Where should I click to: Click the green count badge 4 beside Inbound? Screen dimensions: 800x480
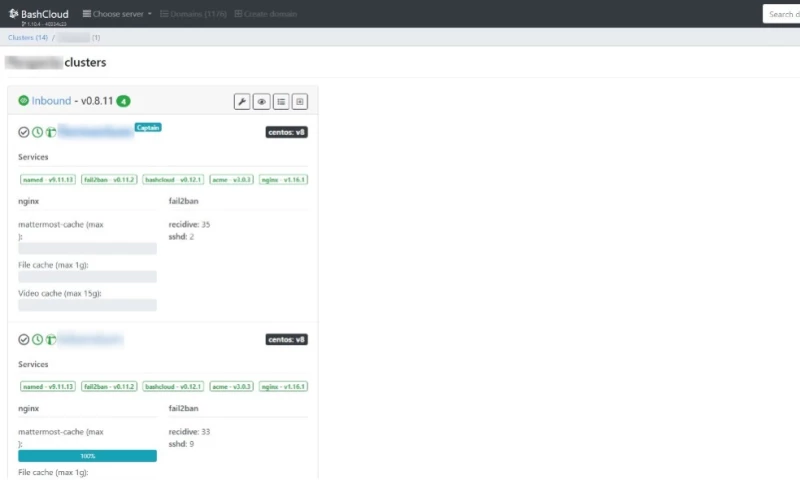tap(123, 101)
